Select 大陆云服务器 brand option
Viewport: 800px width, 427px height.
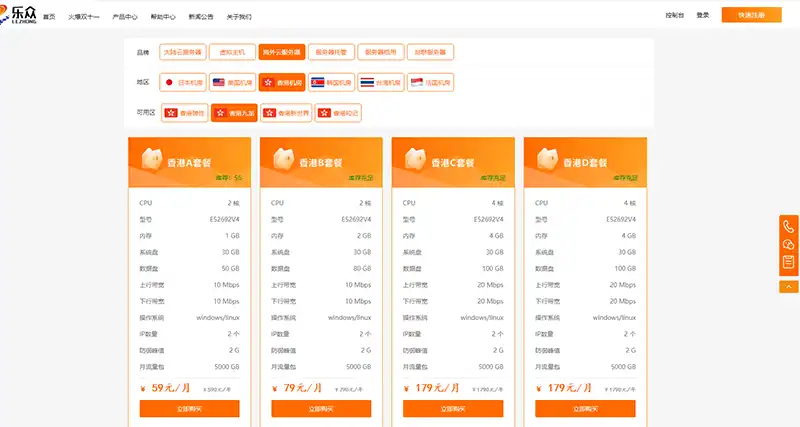[x=183, y=52]
